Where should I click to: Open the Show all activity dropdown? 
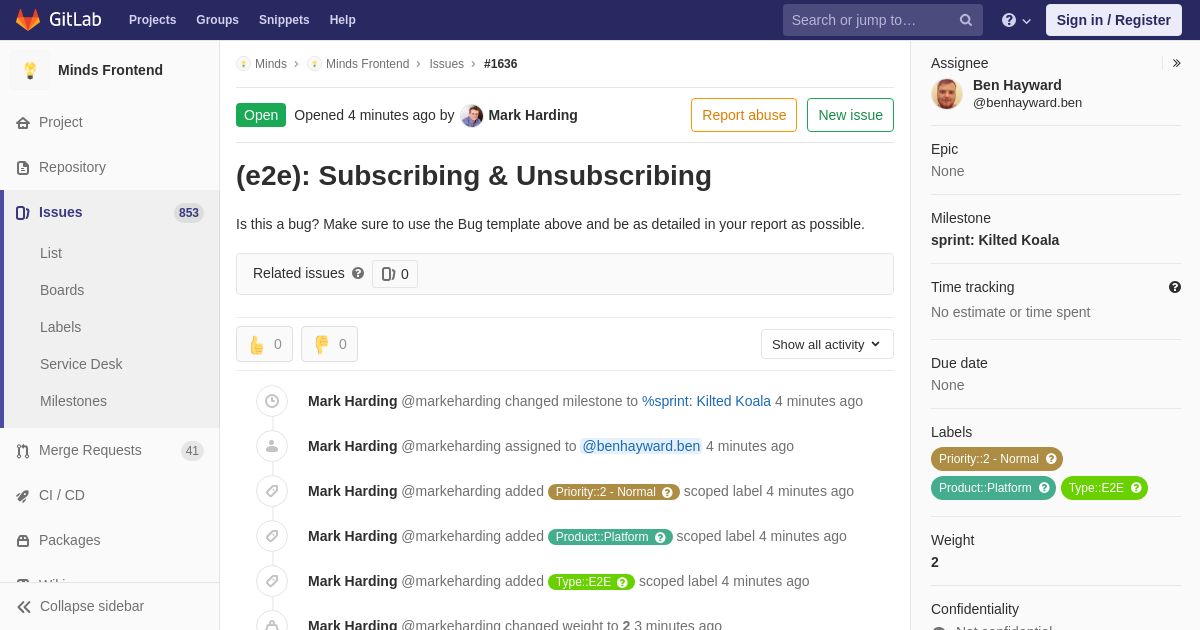[x=827, y=344]
